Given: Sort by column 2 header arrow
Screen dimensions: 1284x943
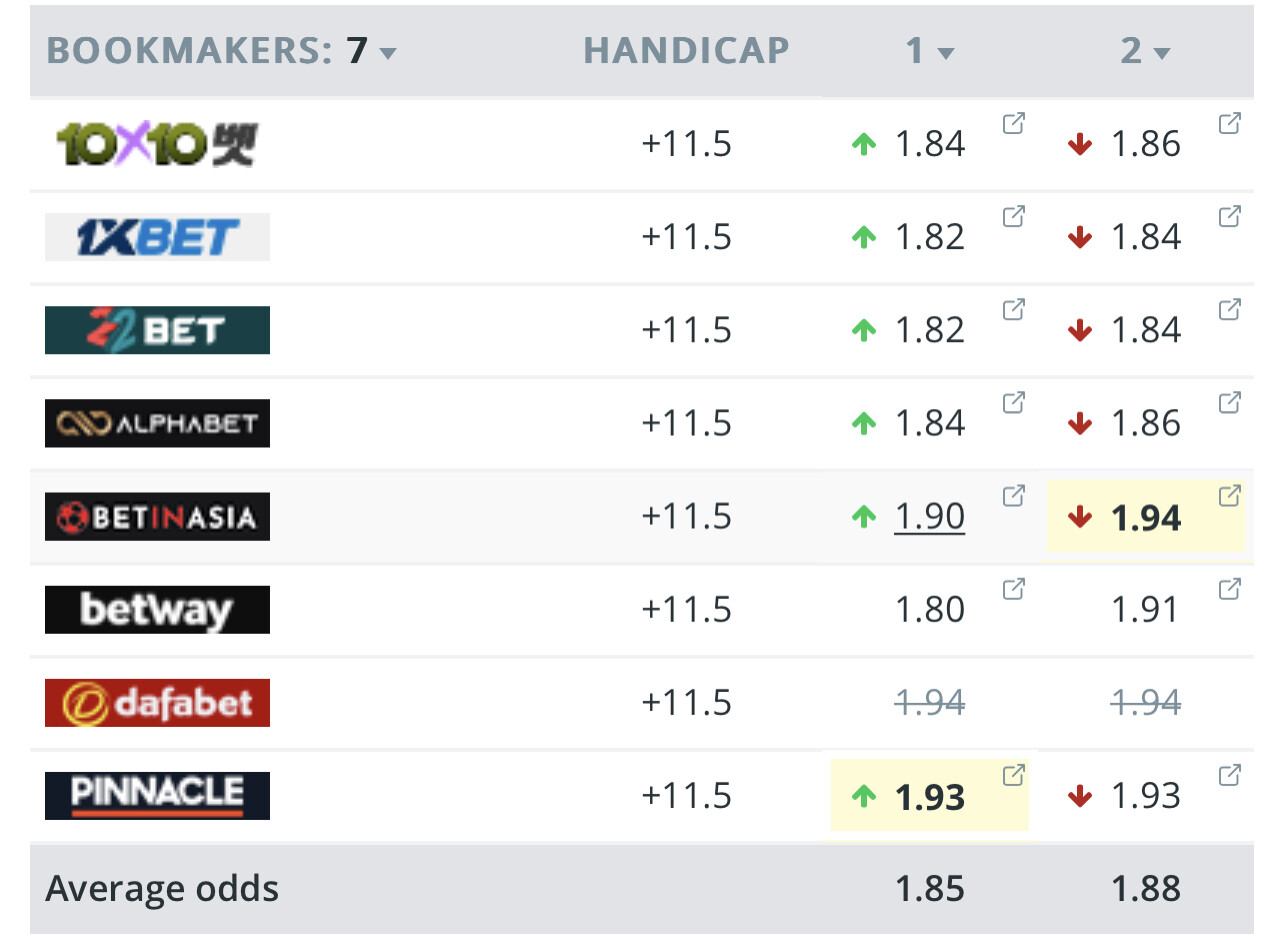Looking at the screenshot, I should pyautogui.click(x=1161, y=53).
